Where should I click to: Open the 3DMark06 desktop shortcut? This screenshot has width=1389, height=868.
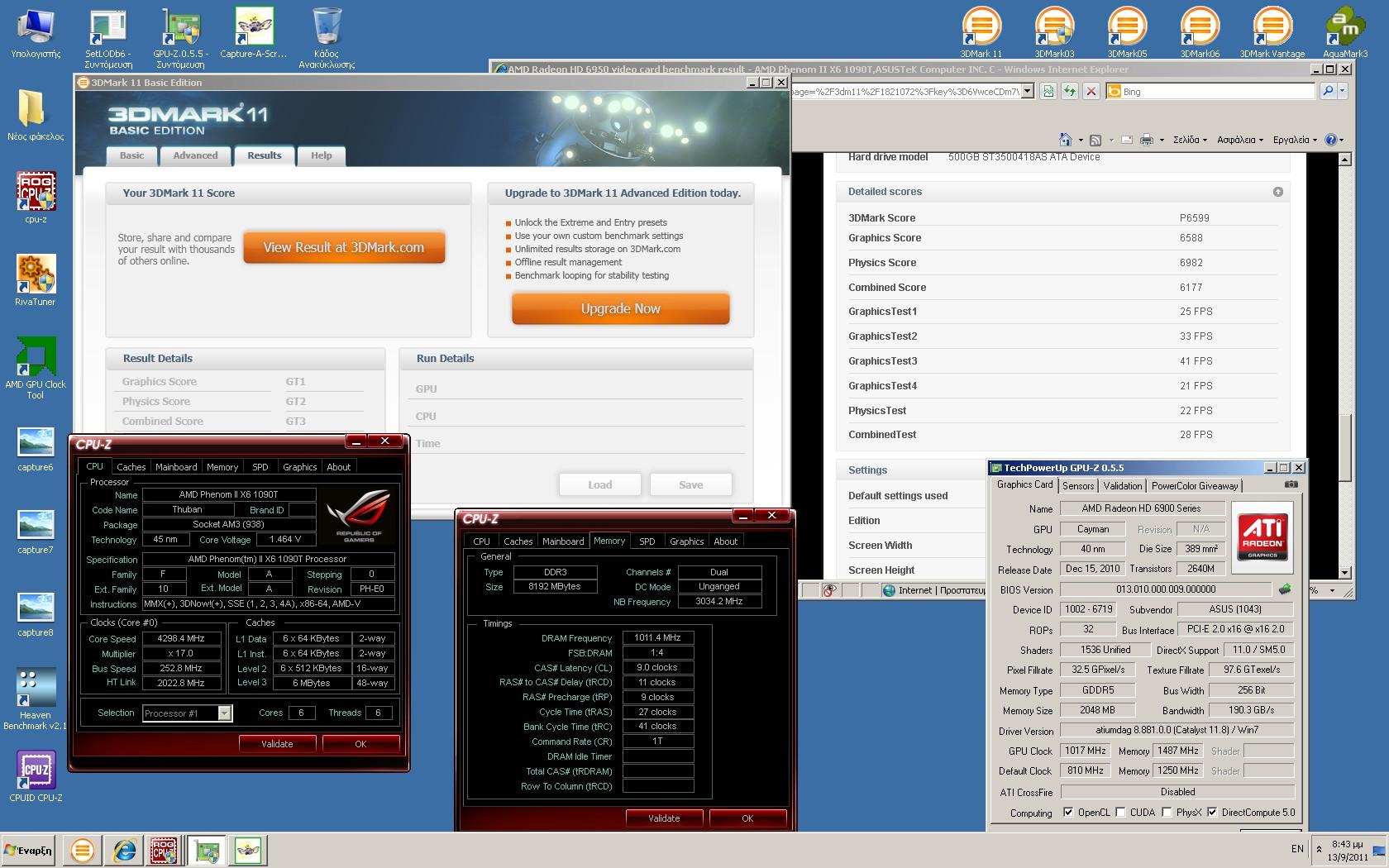point(1200,32)
